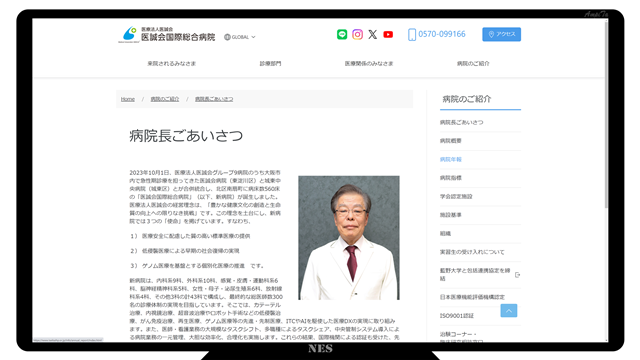Open 病院概要 in the sidebar
Screen dimensions: 640x360
click(x=451, y=141)
